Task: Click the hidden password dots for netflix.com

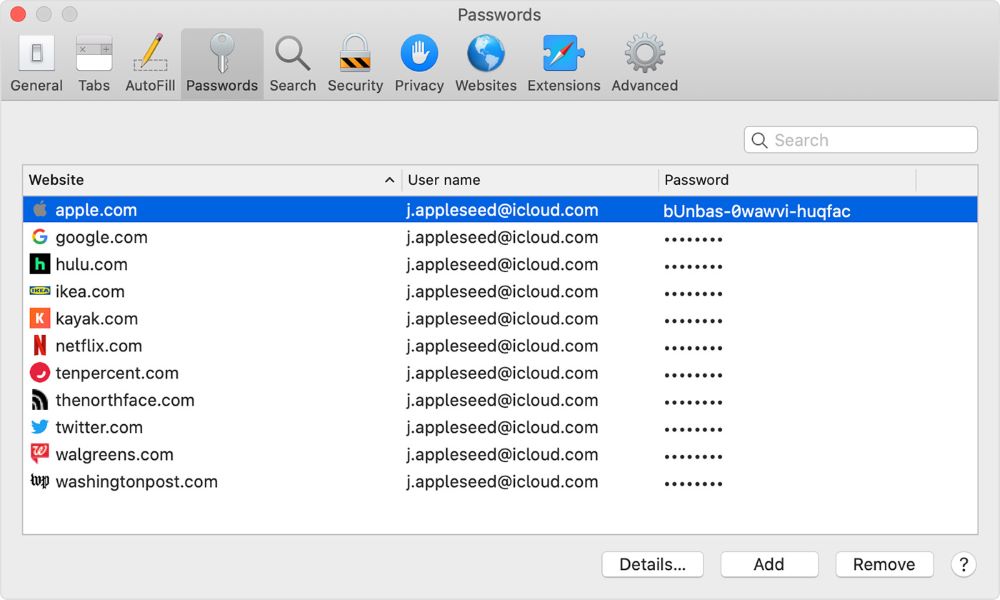Action: [693, 348]
